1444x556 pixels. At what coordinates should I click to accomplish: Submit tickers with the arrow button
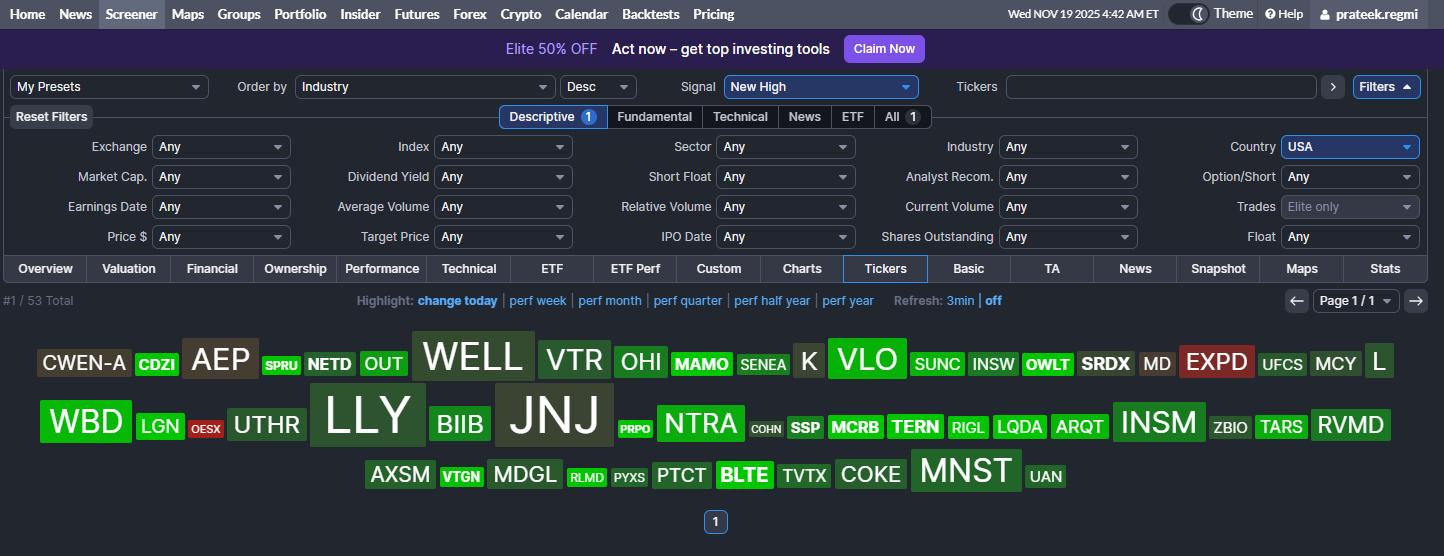tap(1332, 87)
